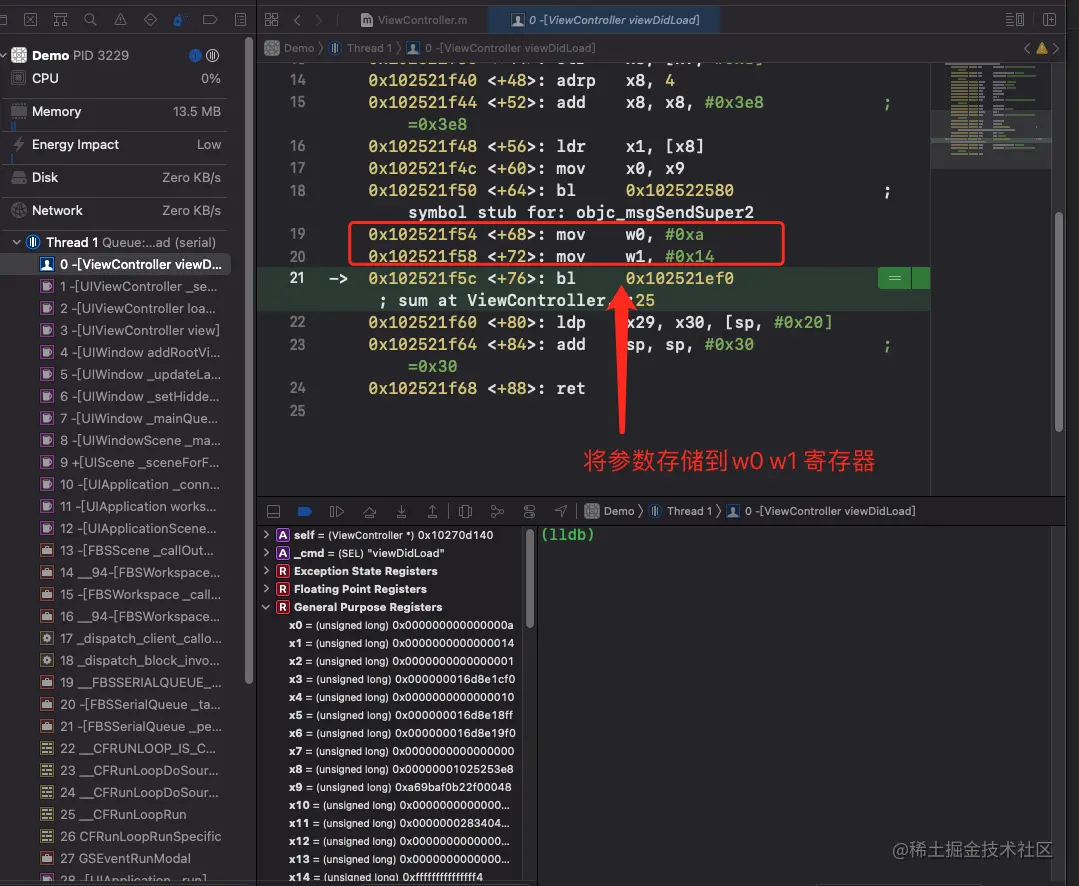1079x886 pixels.
Task: Click the debug navigator scrollbar
Action: (x=249, y=360)
